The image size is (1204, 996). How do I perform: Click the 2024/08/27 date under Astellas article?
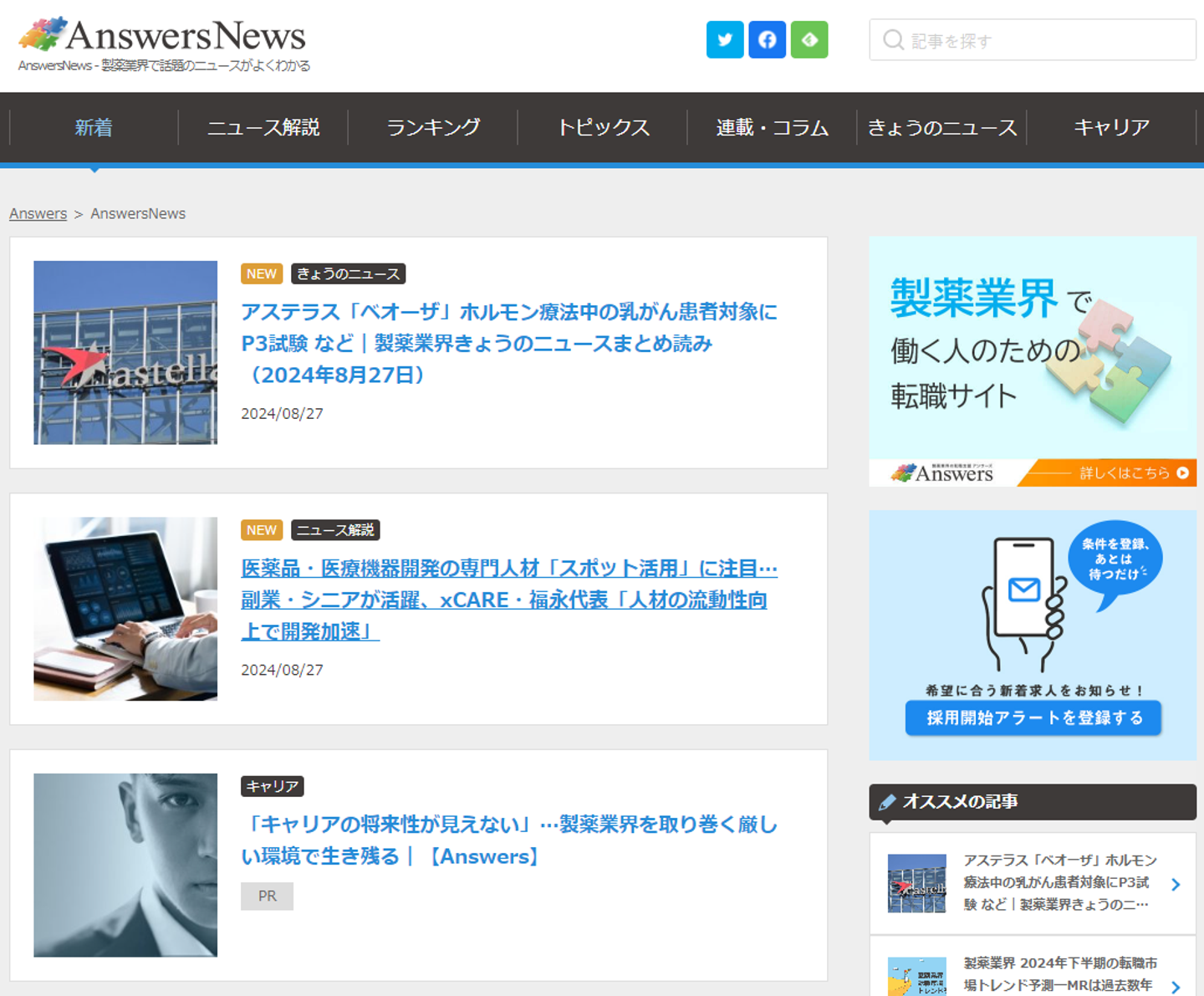tap(282, 413)
